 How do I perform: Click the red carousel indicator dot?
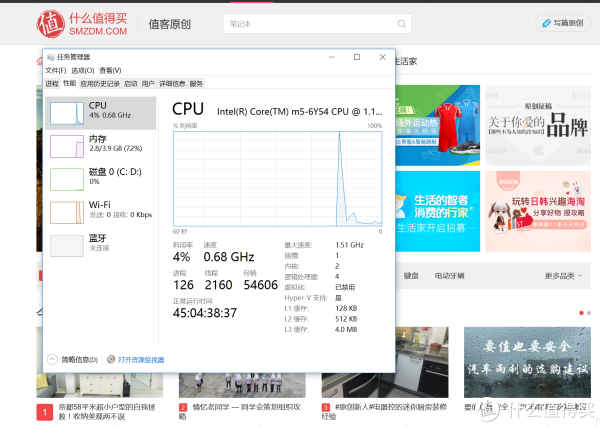point(581,313)
